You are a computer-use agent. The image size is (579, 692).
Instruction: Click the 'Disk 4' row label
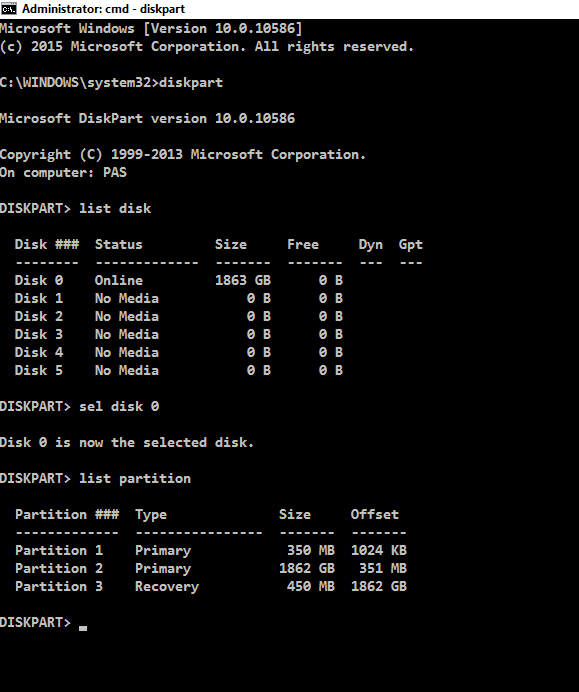point(39,353)
